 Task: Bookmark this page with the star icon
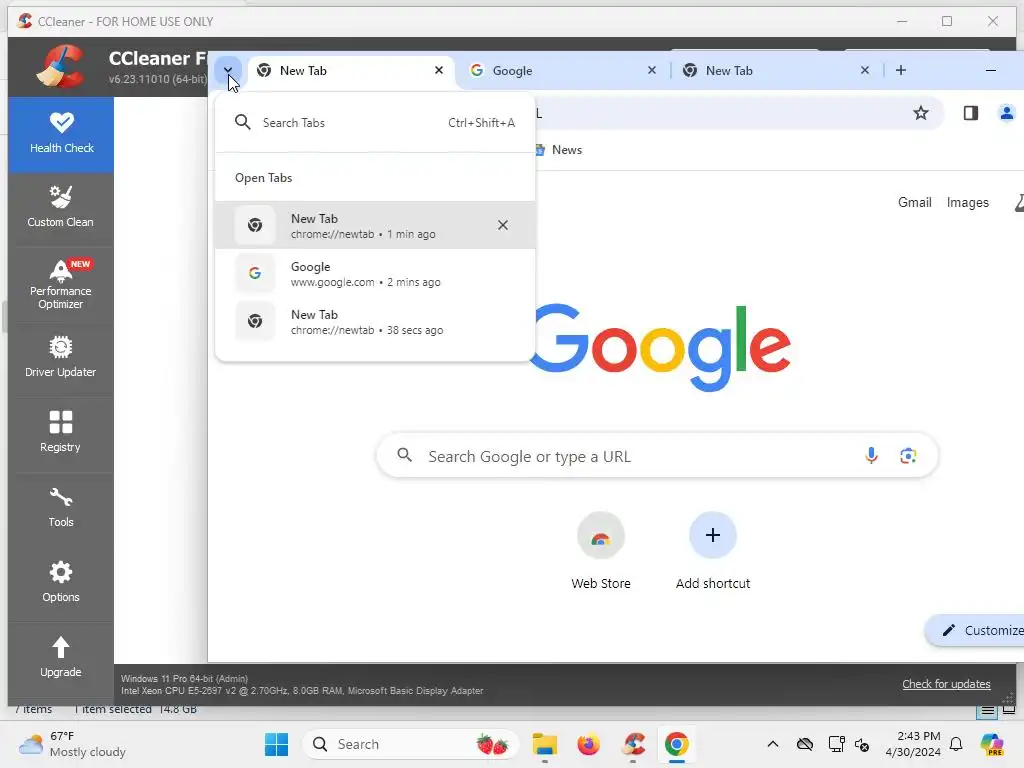921,113
